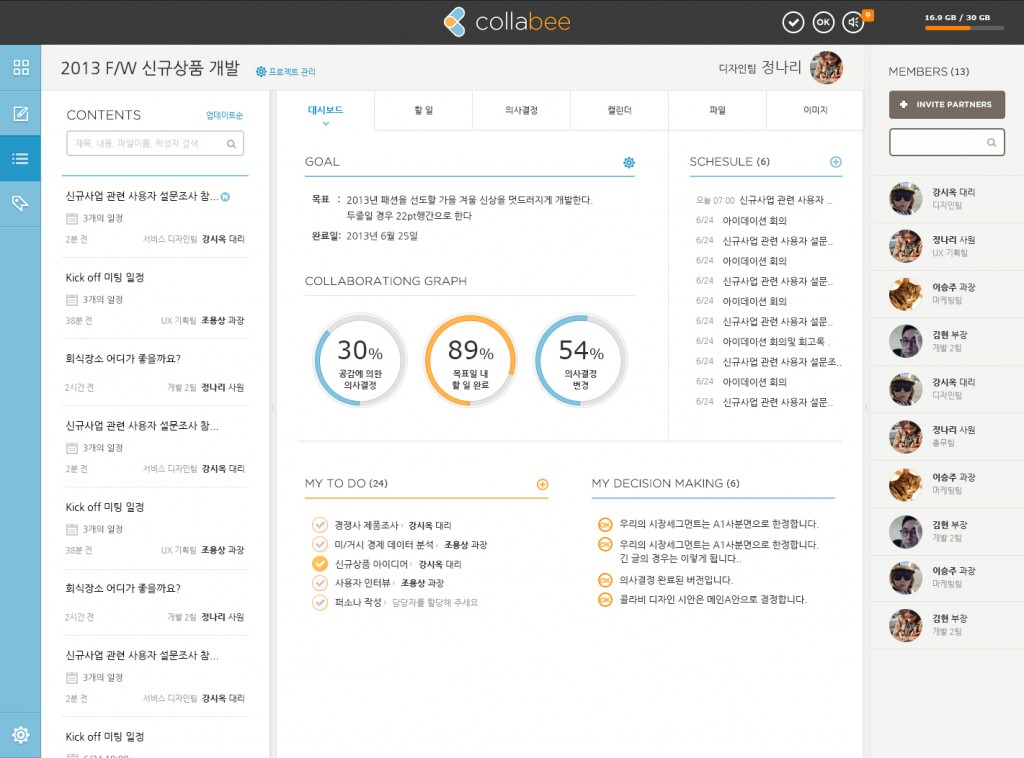1024x758 pixels.
Task: Open the 업데이트순 sort dropdown
Action: [x=224, y=115]
